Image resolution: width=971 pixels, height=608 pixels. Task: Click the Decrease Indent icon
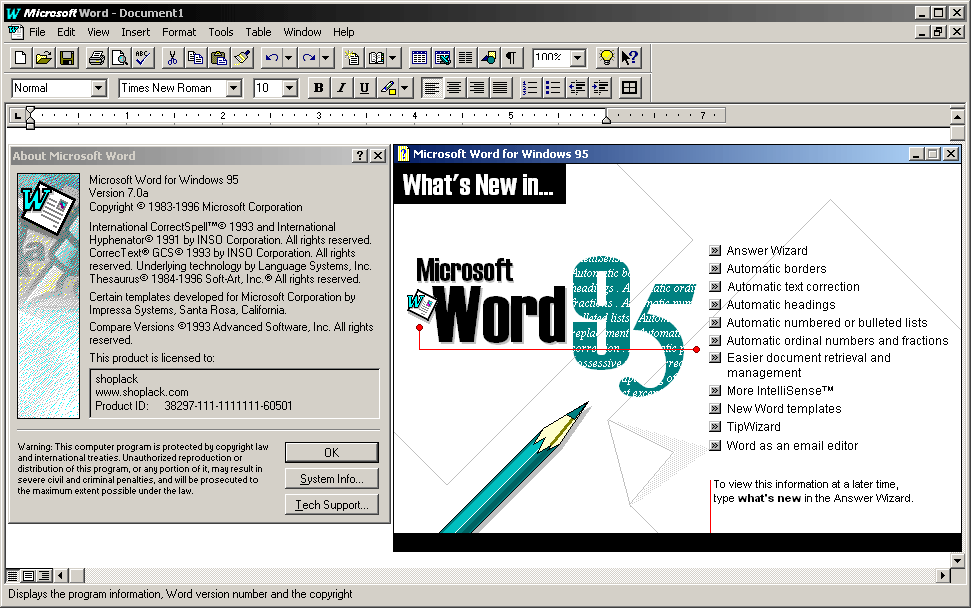(577, 88)
